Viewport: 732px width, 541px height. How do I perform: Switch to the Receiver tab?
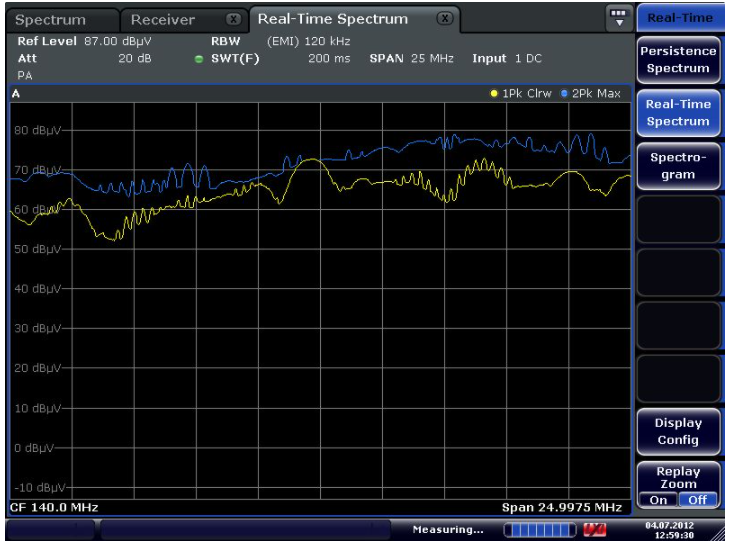(163, 20)
